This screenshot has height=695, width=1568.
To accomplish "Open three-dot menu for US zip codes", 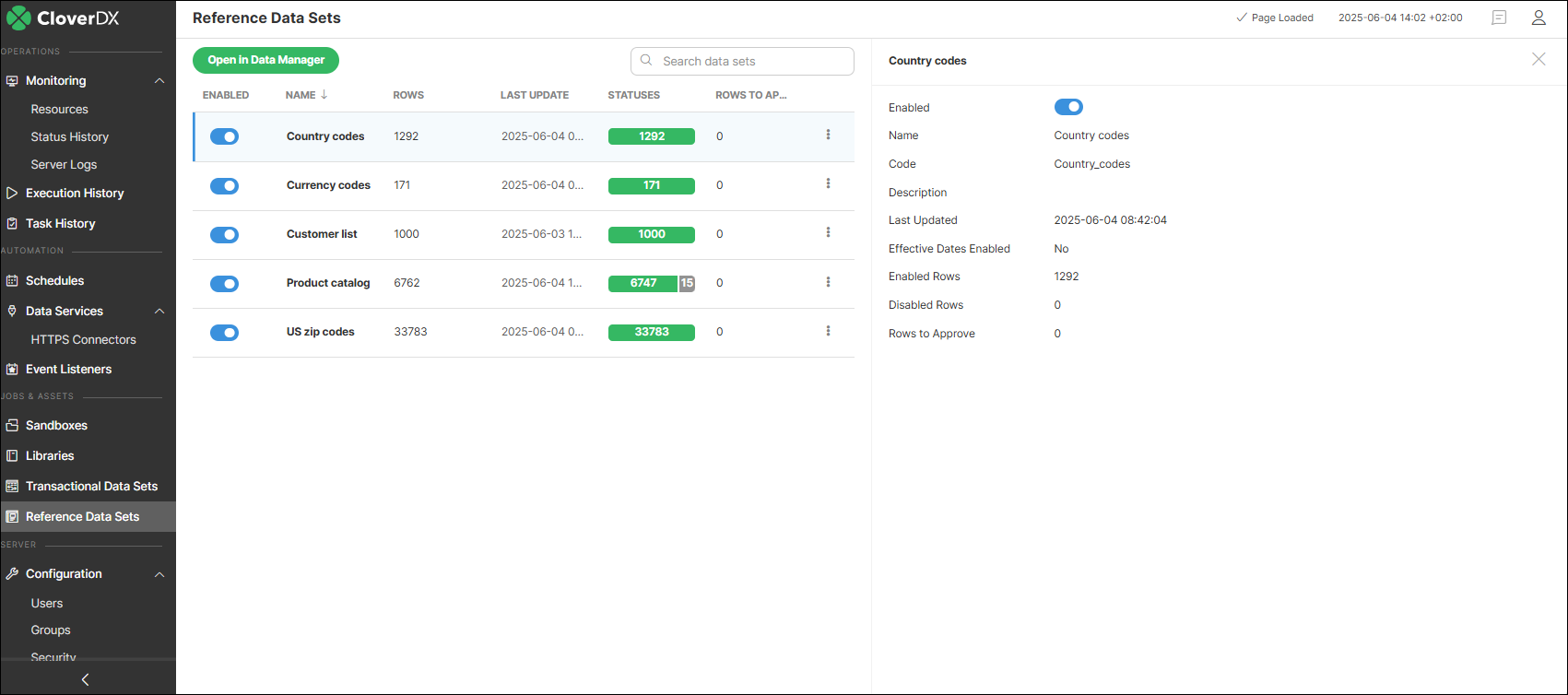I will coord(828,331).
